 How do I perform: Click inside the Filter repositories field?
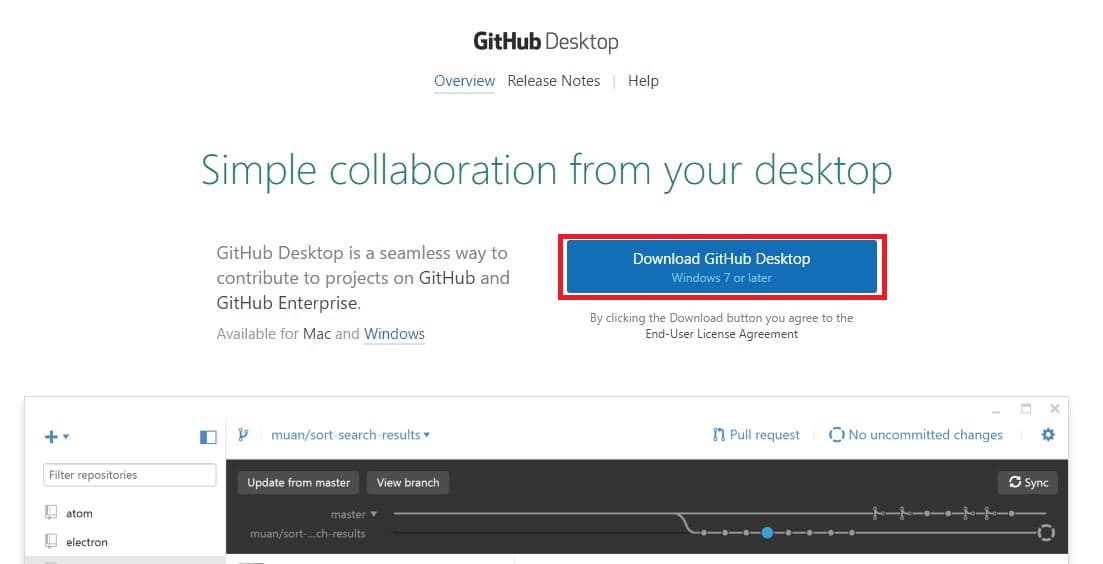(129, 475)
